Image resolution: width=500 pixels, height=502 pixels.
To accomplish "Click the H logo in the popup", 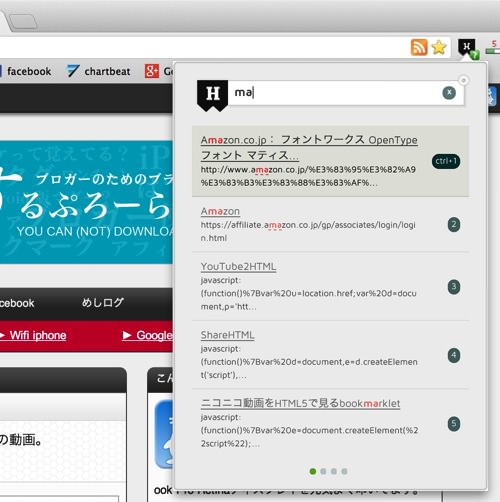I will 212,94.
